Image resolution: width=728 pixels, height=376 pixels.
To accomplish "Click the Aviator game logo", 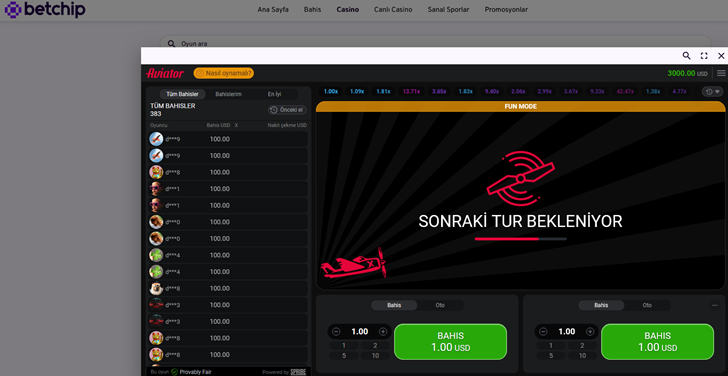I will [x=165, y=73].
